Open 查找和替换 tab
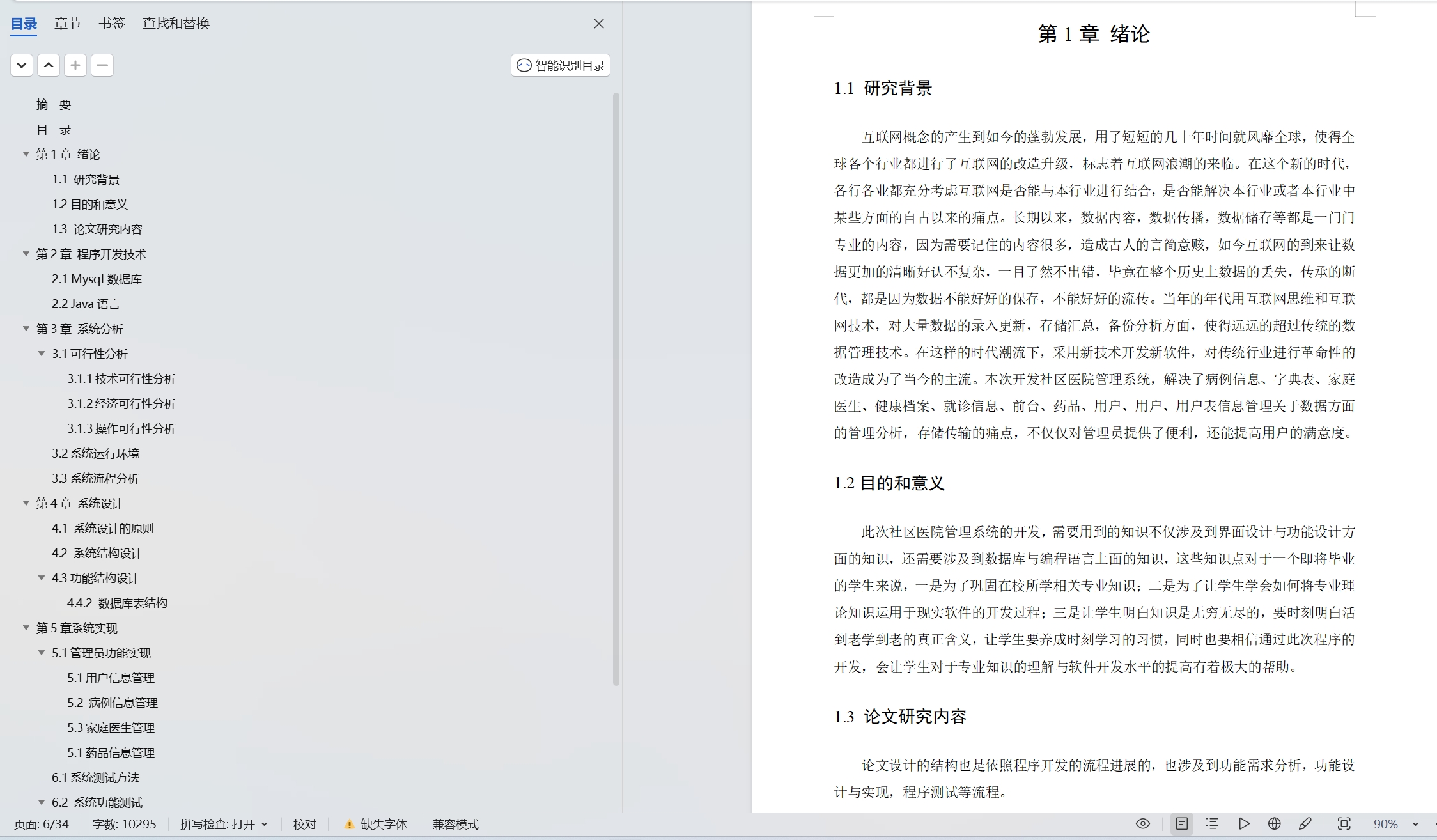The width and height of the screenshot is (1437, 840). coord(176,24)
